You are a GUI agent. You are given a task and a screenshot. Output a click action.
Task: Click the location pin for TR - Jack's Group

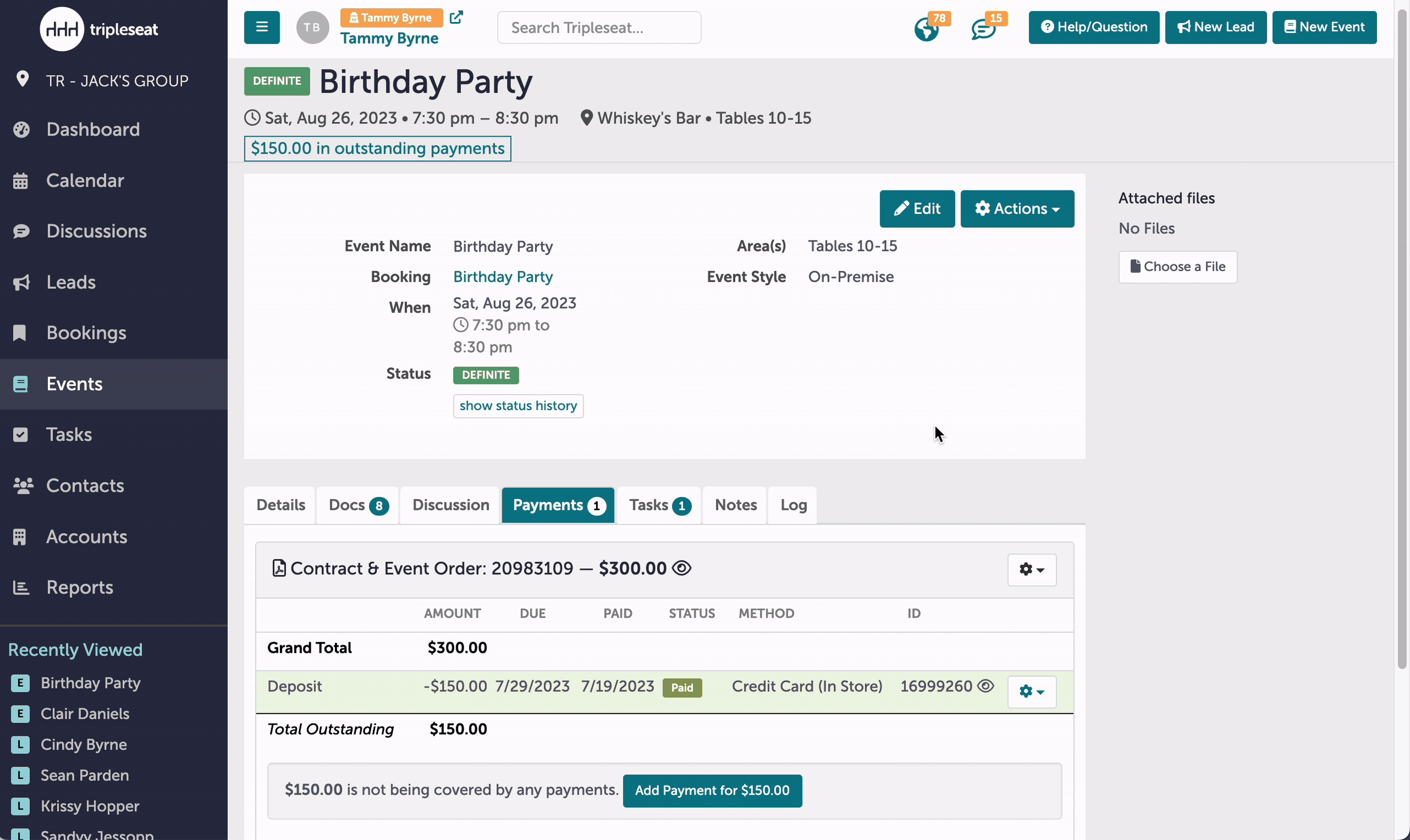pyautogui.click(x=23, y=79)
